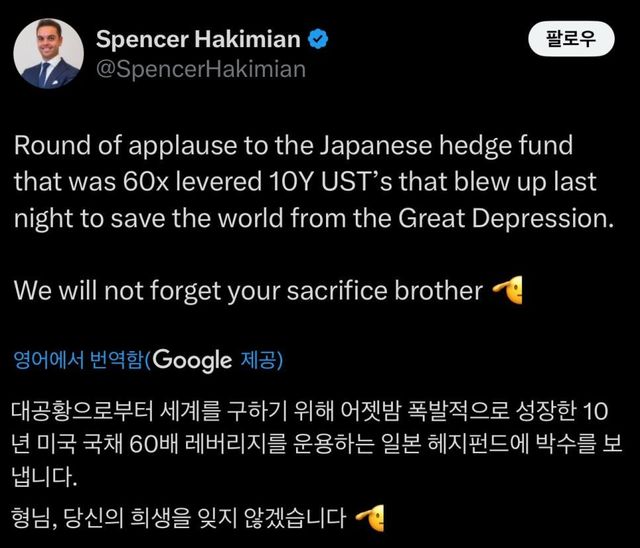Open Spencer Hakimian's profile photo
The width and height of the screenshot is (640, 548).
(49, 56)
